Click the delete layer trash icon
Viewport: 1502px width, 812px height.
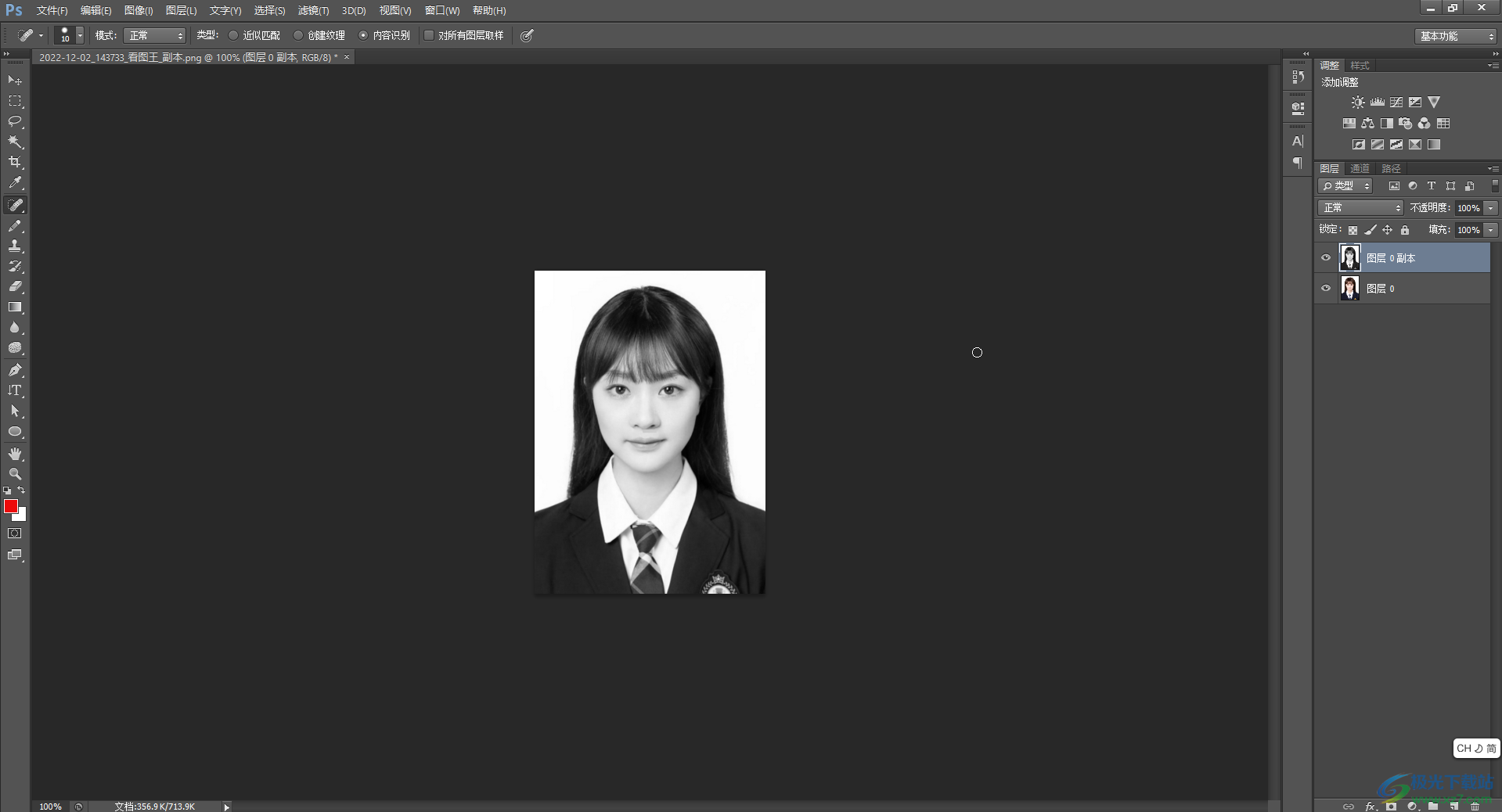1475,806
